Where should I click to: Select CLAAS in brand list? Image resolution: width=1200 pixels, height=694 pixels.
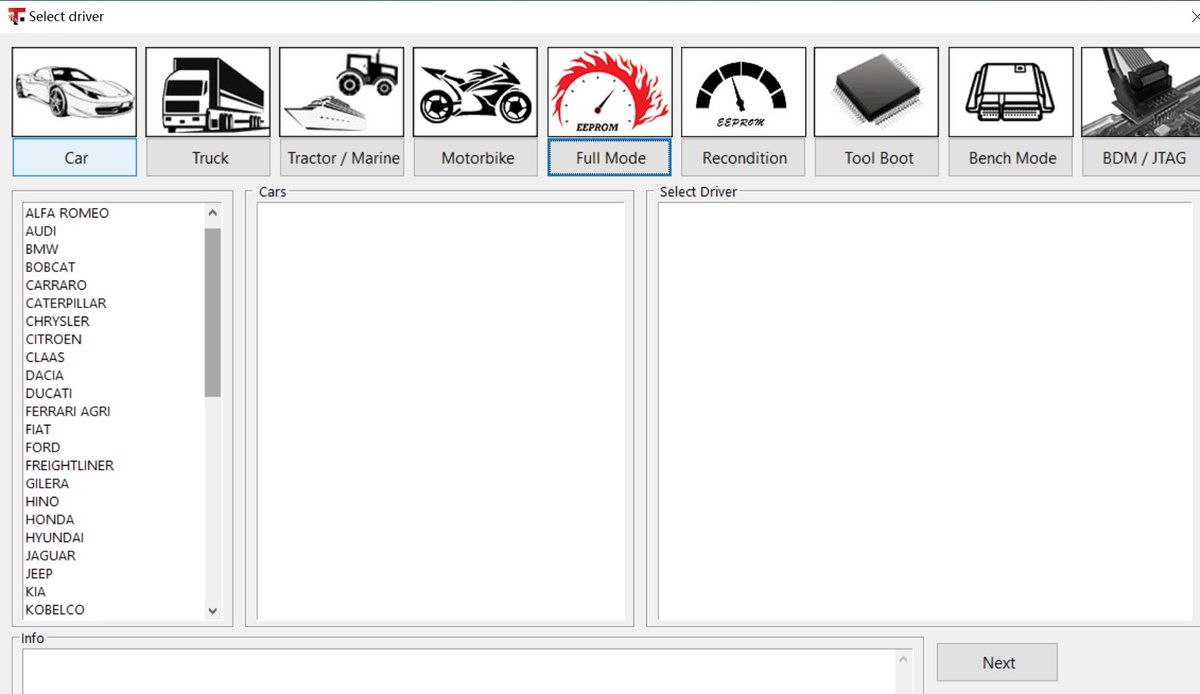coord(45,357)
